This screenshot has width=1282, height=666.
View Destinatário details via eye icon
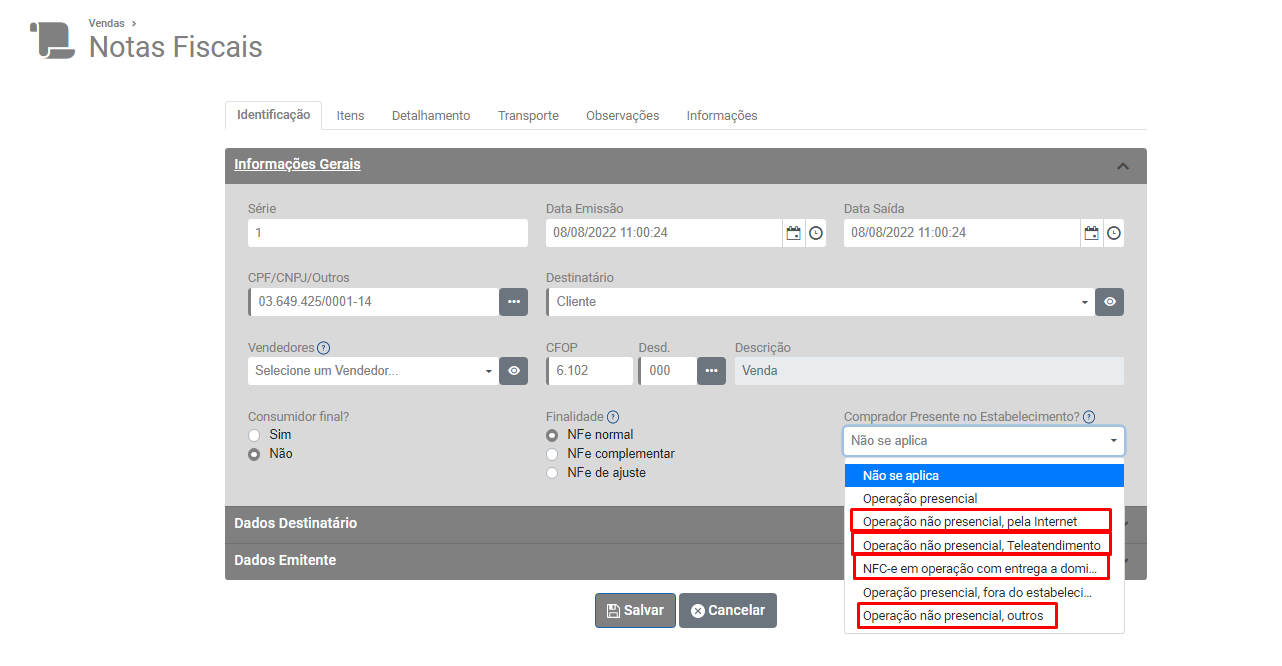tap(1109, 301)
